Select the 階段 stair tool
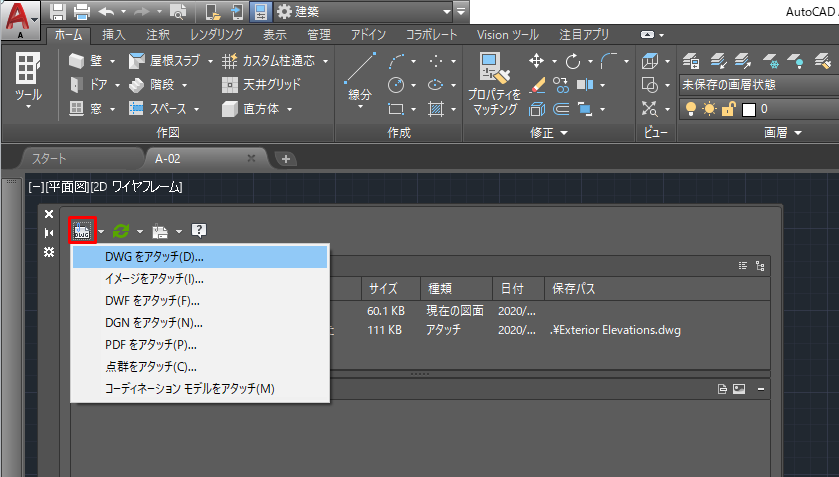This screenshot has width=839, height=477. (152, 85)
